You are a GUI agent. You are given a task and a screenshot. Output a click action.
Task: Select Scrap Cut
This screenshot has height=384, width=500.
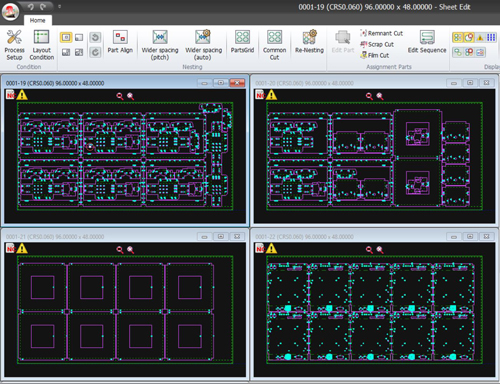tap(377, 44)
